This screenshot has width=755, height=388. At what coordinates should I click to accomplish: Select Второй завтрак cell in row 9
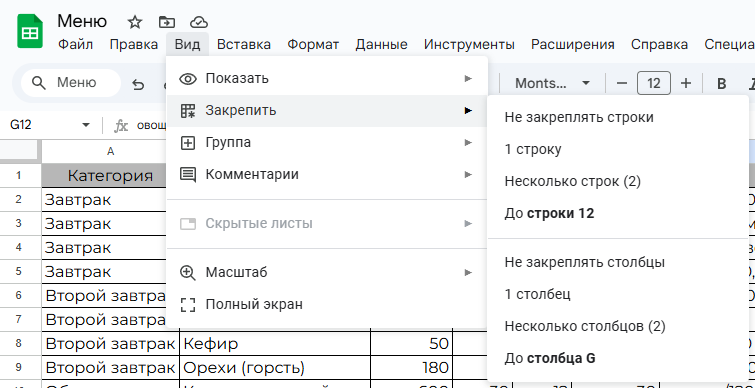click(110, 368)
